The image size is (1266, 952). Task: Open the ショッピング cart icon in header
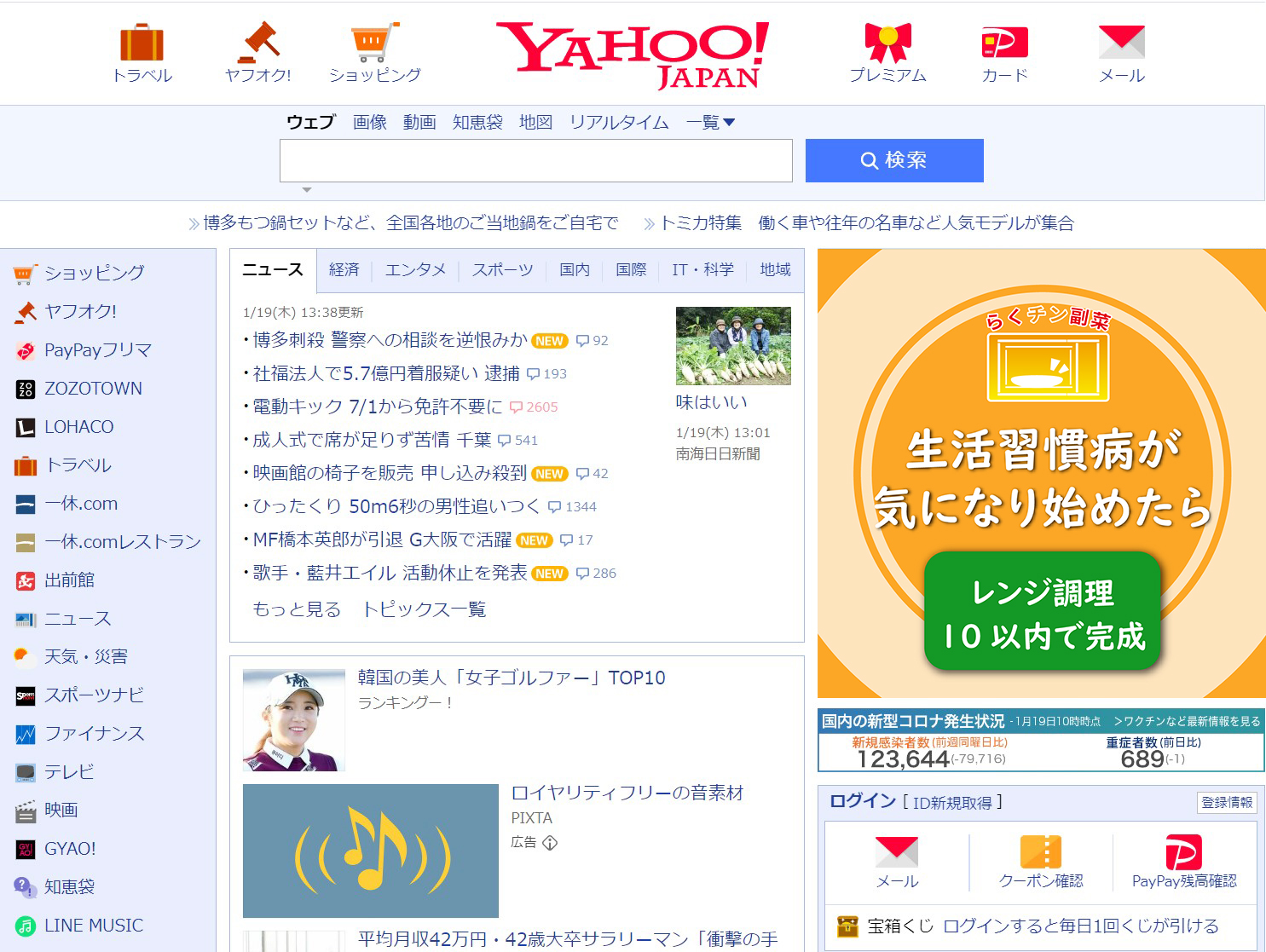point(374,43)
